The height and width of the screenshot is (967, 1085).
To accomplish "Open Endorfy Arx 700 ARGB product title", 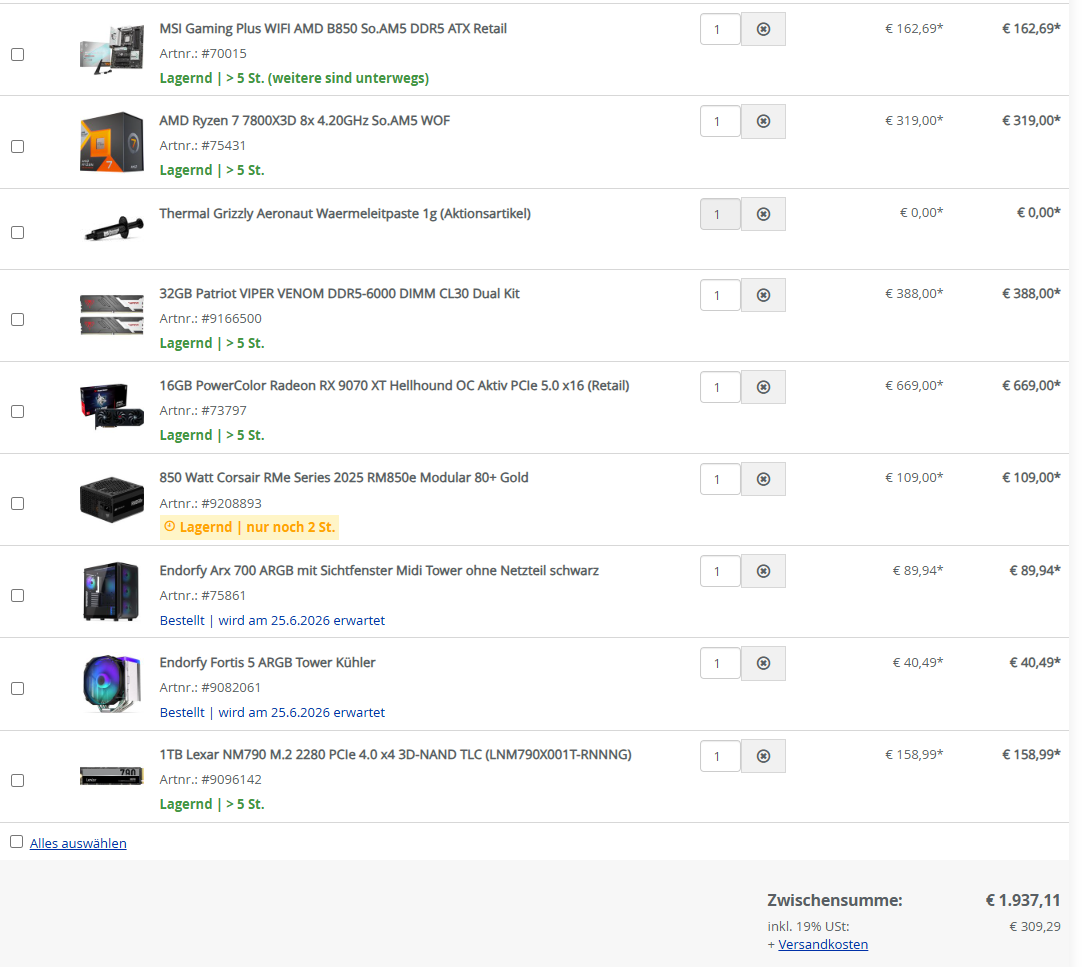I will (379, 570).
